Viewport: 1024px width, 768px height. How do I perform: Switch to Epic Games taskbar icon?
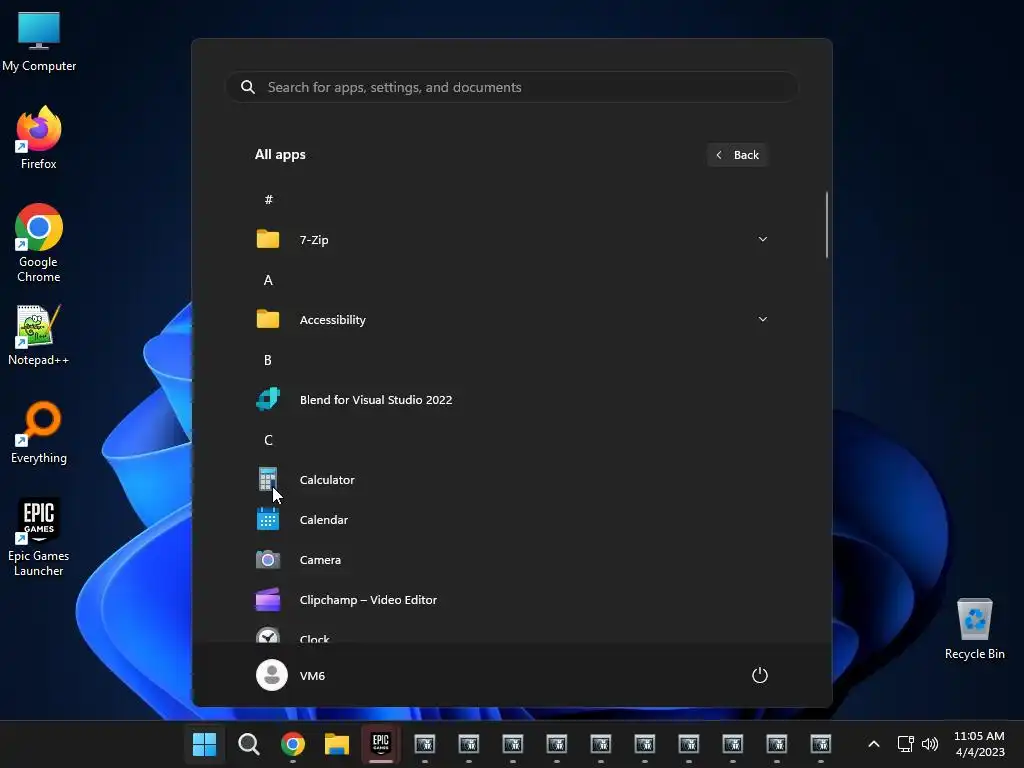381,744
